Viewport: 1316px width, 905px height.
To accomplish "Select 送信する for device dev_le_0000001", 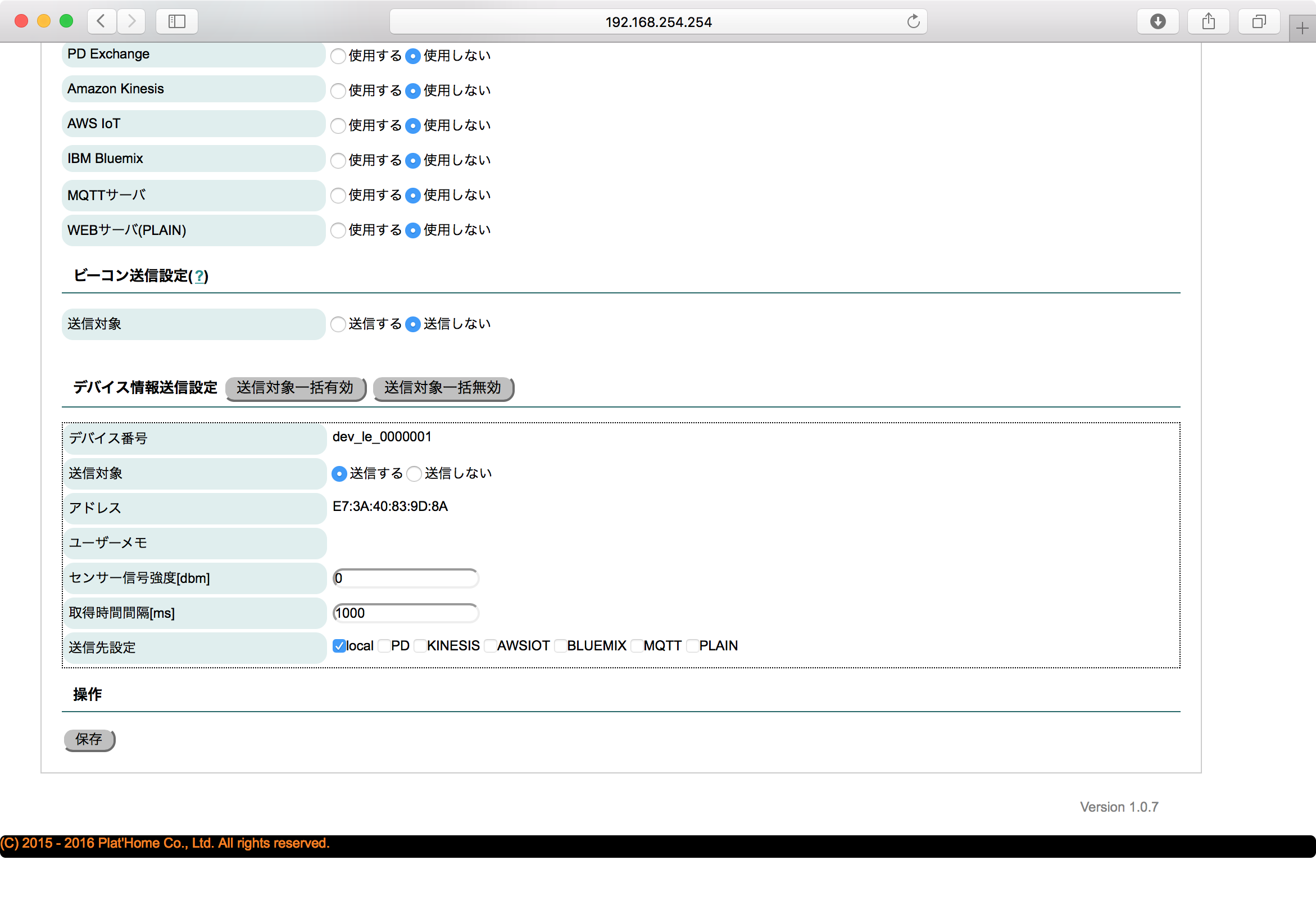I will (339, 474).
